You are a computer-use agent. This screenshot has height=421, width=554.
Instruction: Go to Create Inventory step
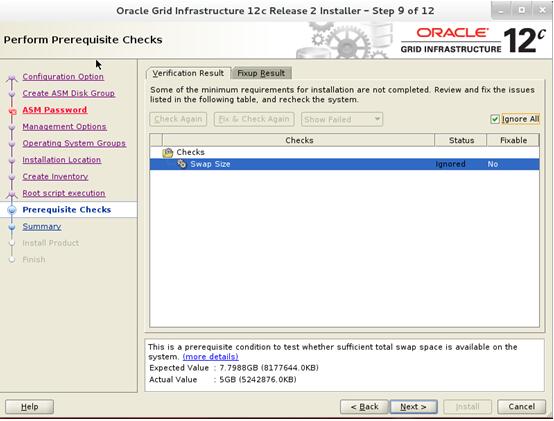coord(55,176)
